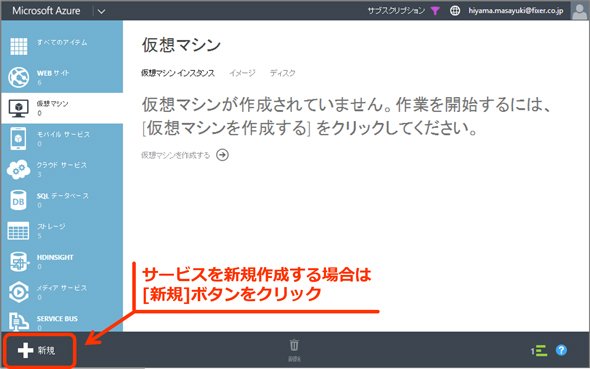The height and width of the screenshot is (369, 590).
Task: Select the Cloud Services gear-cloud icon
Action: click(x=18, y=170)
